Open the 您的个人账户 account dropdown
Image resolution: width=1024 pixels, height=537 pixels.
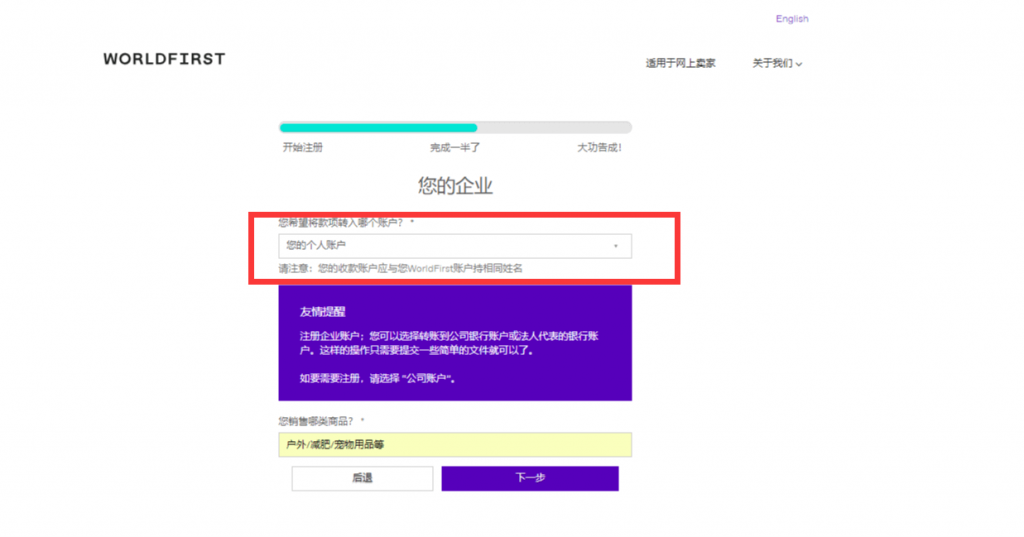445,245
